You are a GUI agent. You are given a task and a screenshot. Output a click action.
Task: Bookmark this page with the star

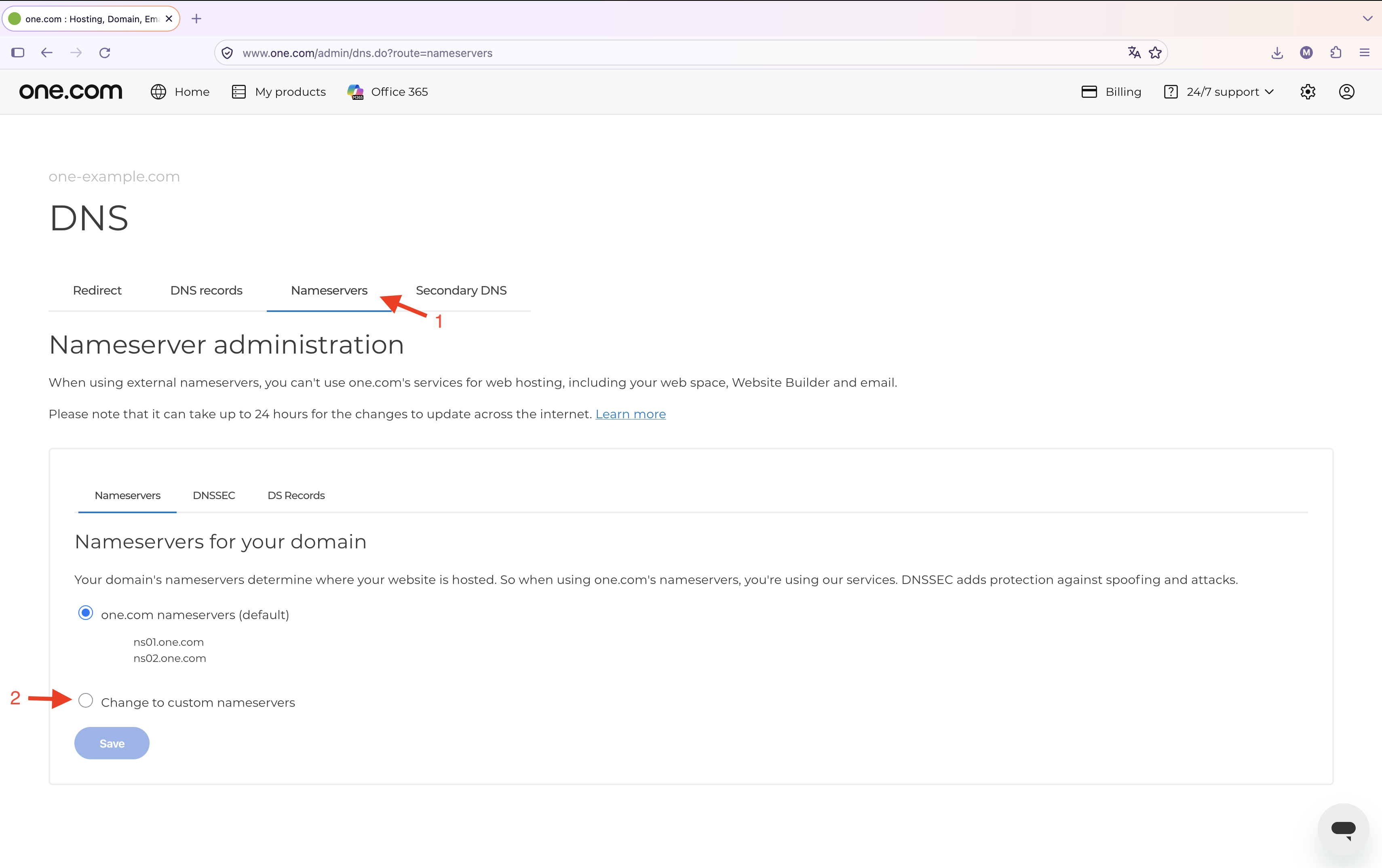pyautogui.click(x=1155, y=53)
